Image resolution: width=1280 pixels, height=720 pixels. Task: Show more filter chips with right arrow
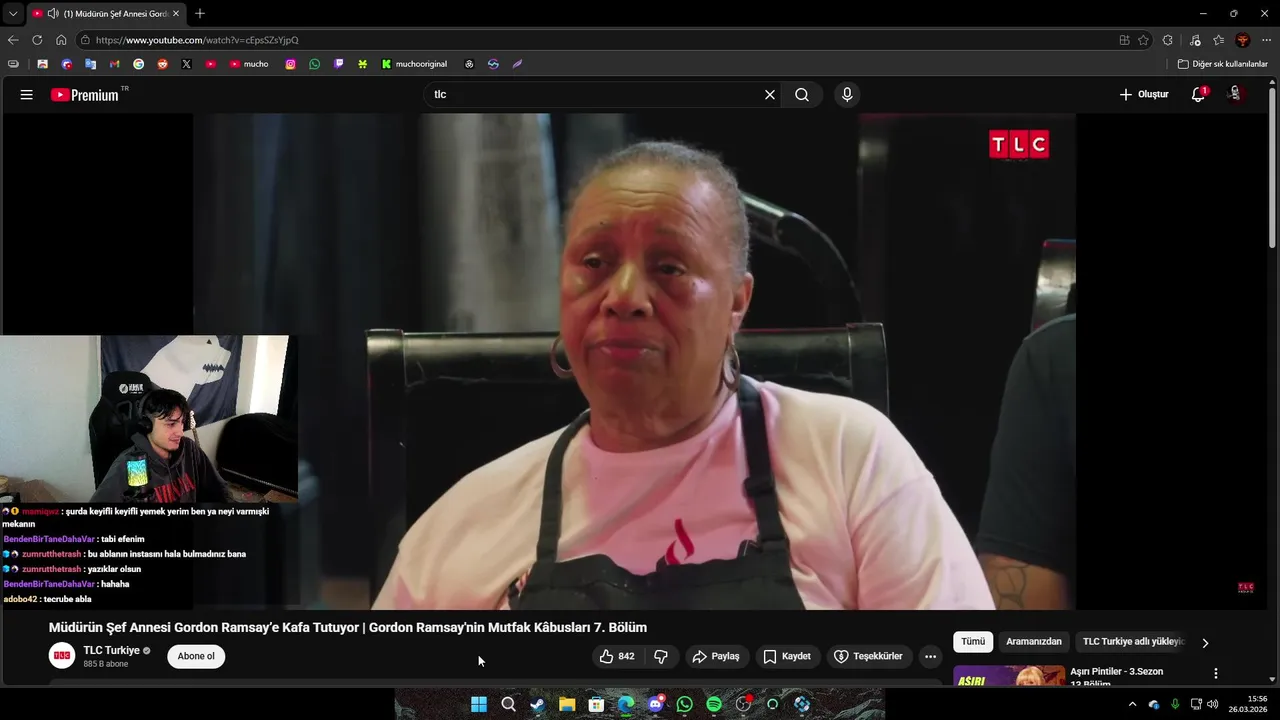click(1205, 643)
